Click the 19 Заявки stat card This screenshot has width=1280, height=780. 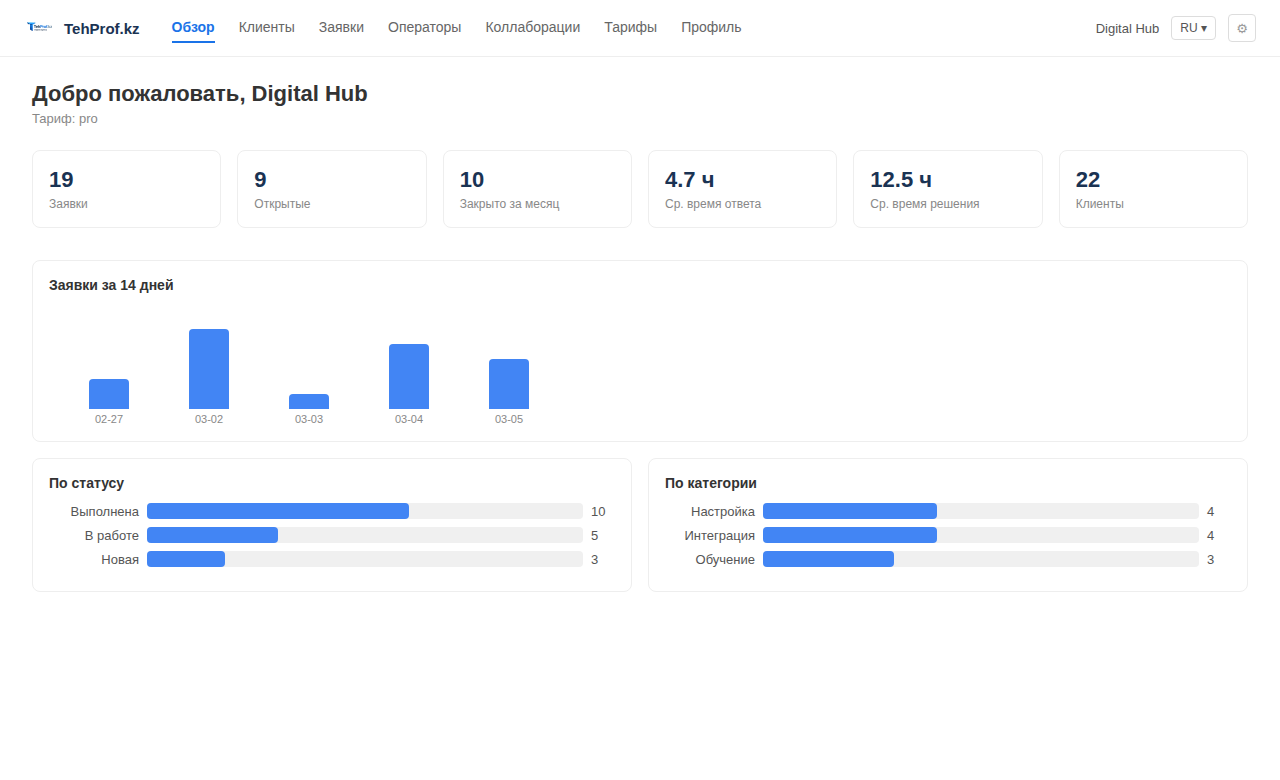point(126,189)
